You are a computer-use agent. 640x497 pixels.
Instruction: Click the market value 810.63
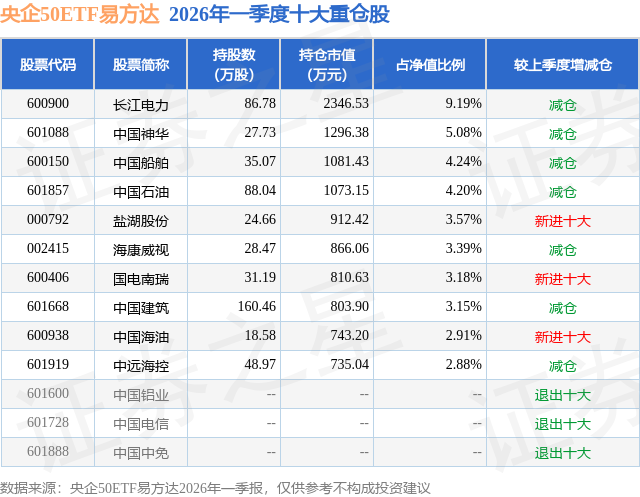pyautogui.click(x=349, y=277)
